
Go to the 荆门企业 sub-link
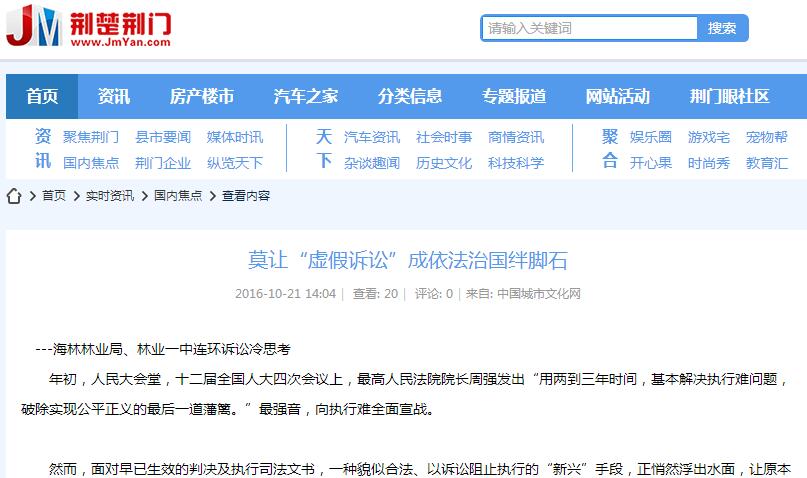pos(163,163)
